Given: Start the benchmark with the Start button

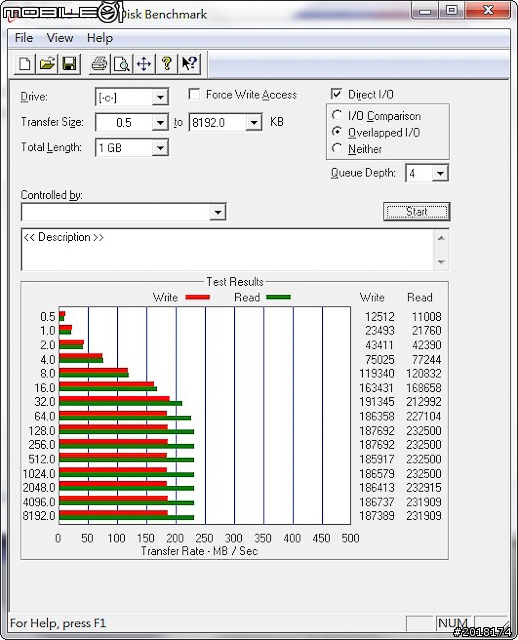Looking at the screenshot, I should click(x=416, y=212).
